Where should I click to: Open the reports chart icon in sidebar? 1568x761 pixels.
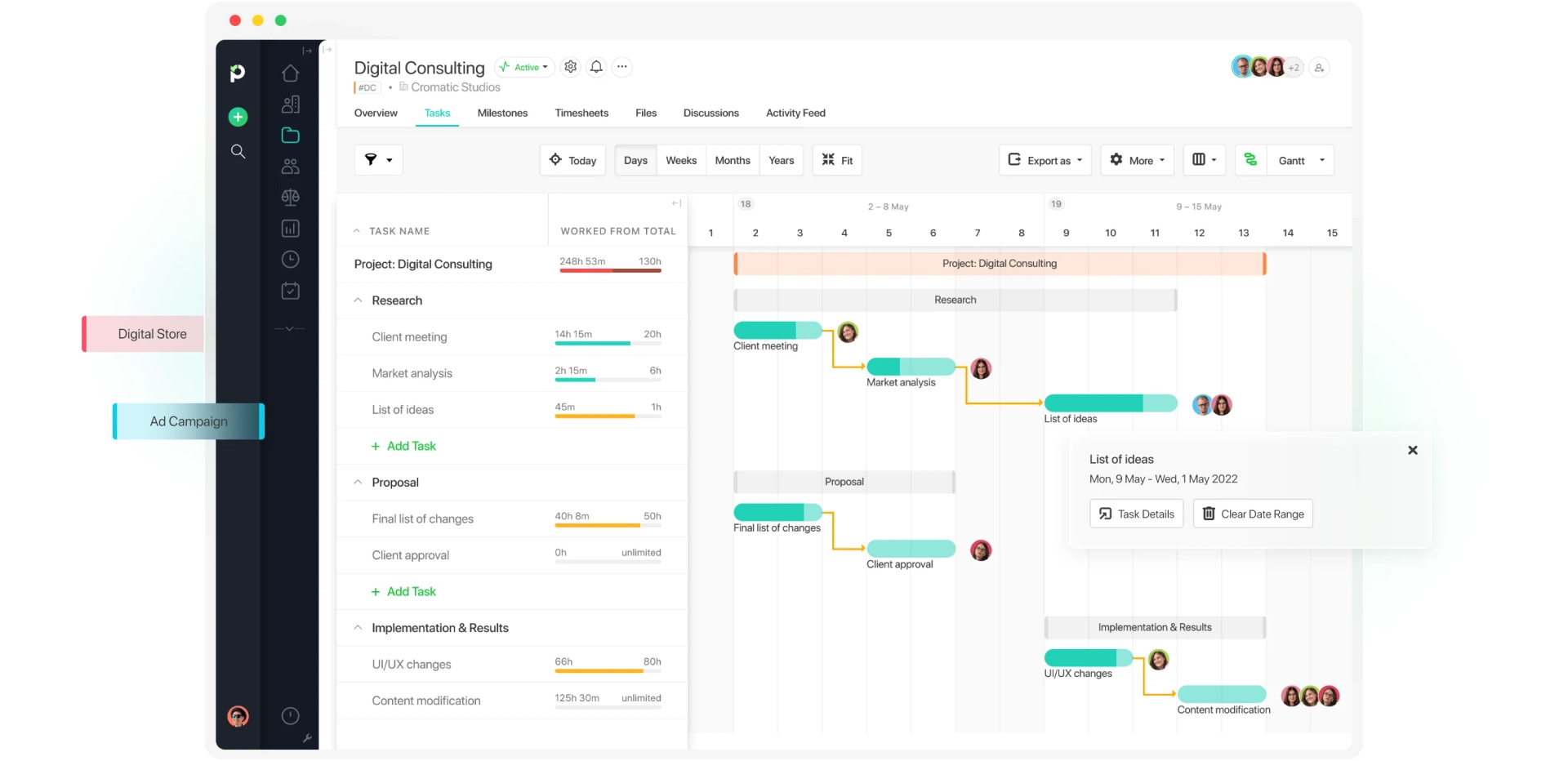coord(290,229)
